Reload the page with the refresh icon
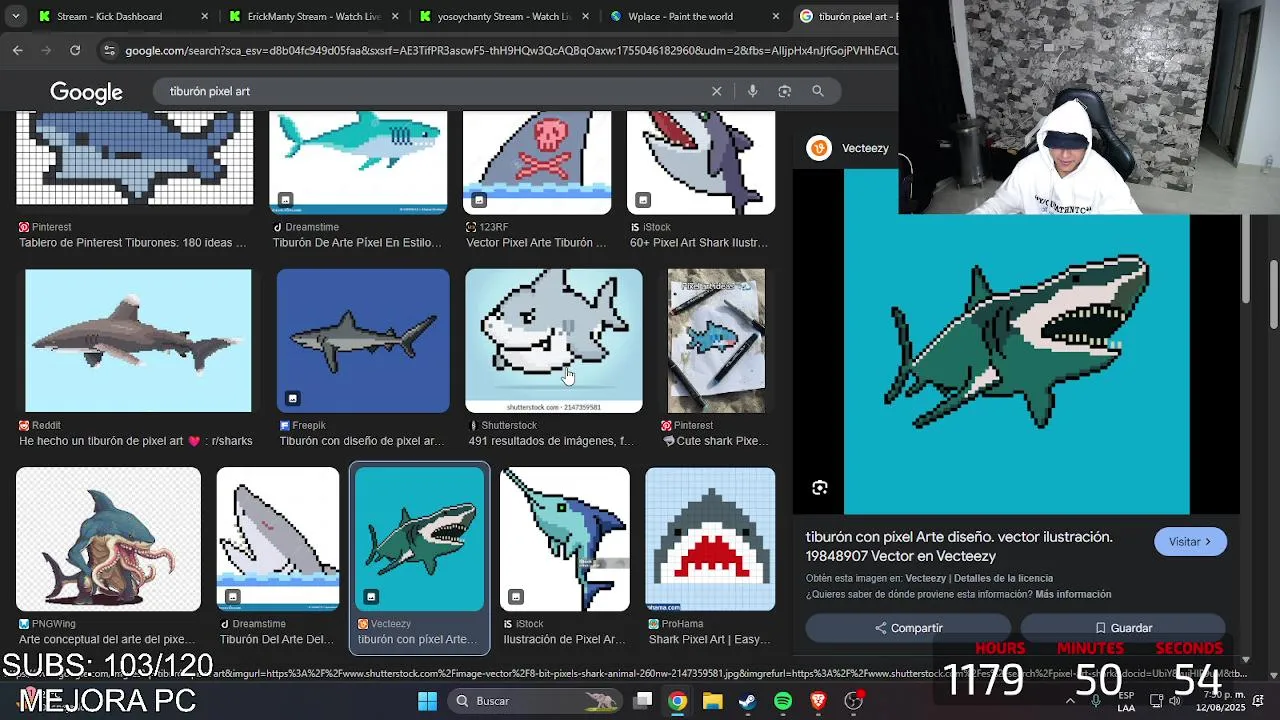 (x=75, y=50)
